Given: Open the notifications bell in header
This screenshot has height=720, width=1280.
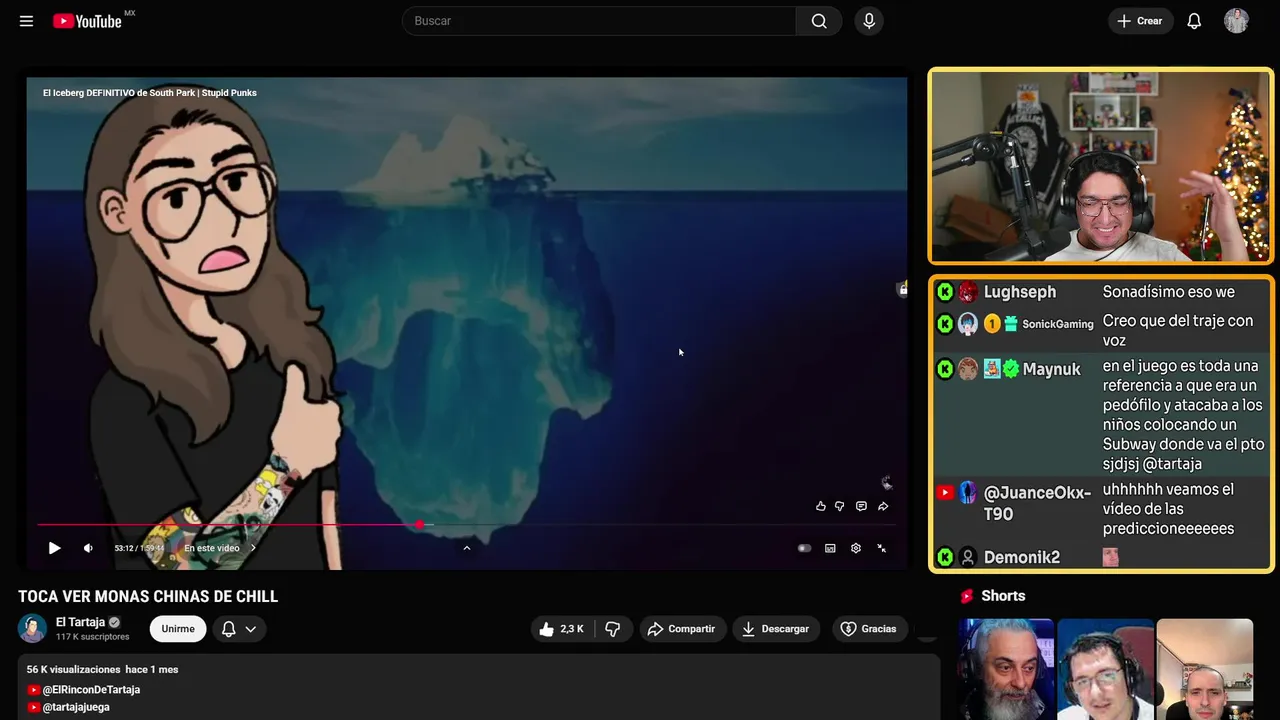Looking at the screenshot, I should [1194, 21].
